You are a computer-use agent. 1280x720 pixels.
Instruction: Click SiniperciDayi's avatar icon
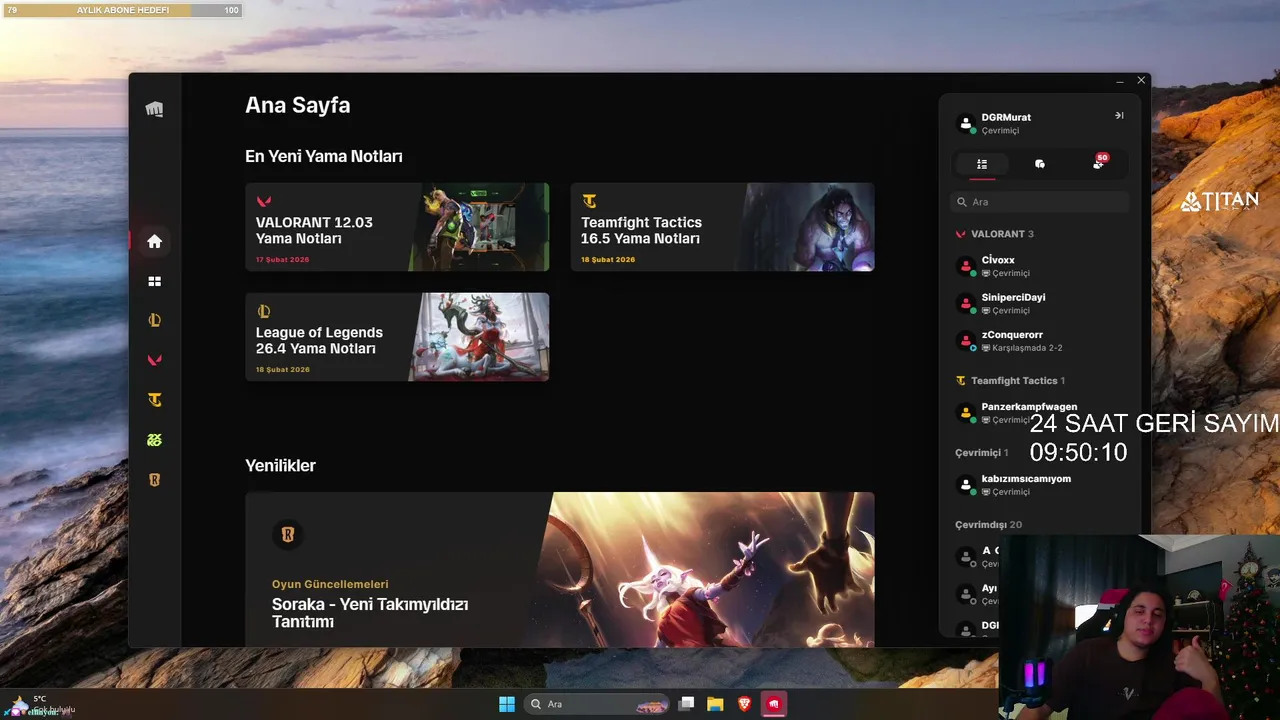tap(966, 304)
